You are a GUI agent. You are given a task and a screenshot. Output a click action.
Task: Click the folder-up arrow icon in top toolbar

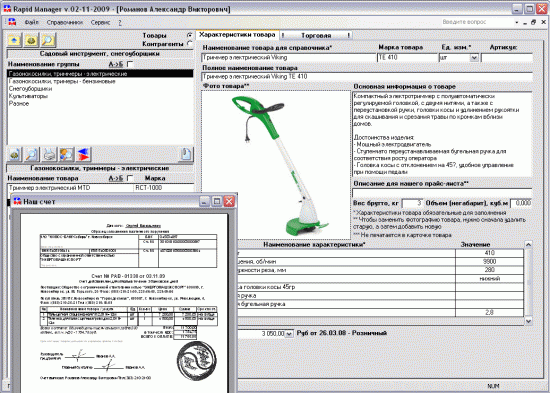point(14,40)
